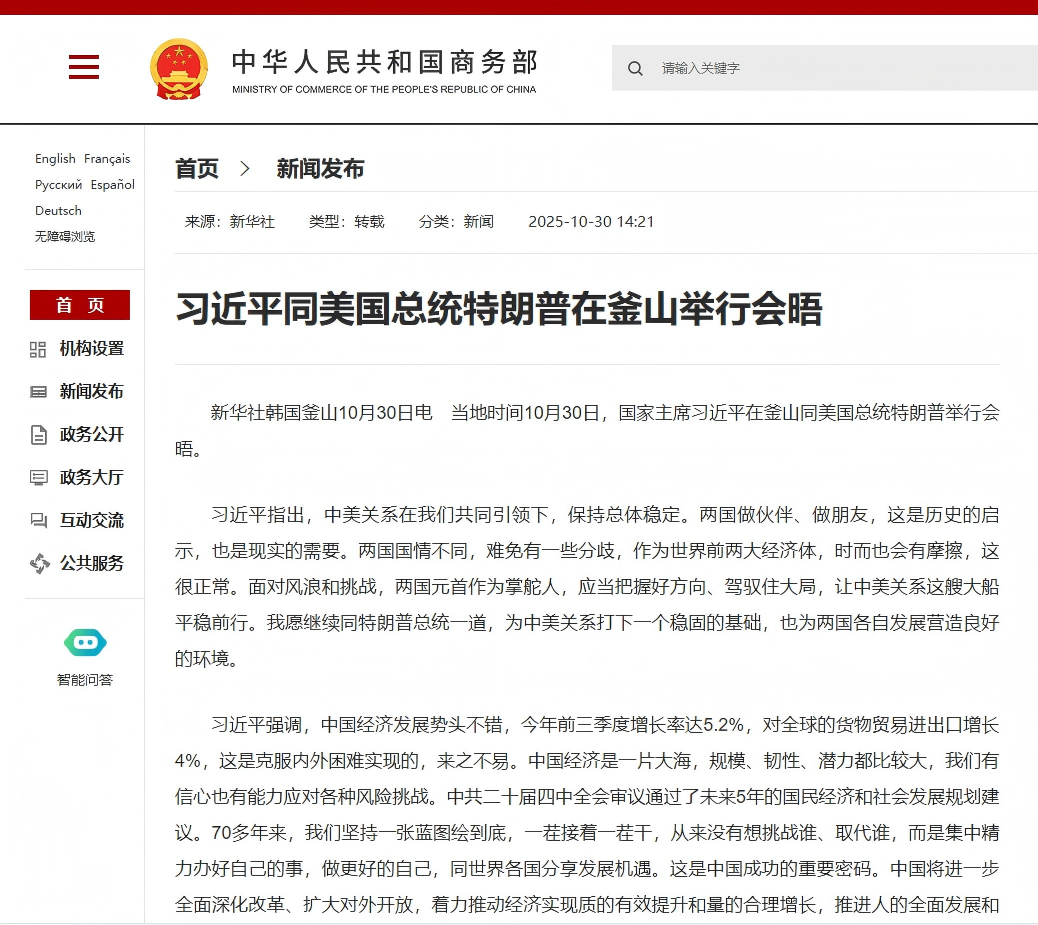Select the Русский language link

tap(58, 185)
